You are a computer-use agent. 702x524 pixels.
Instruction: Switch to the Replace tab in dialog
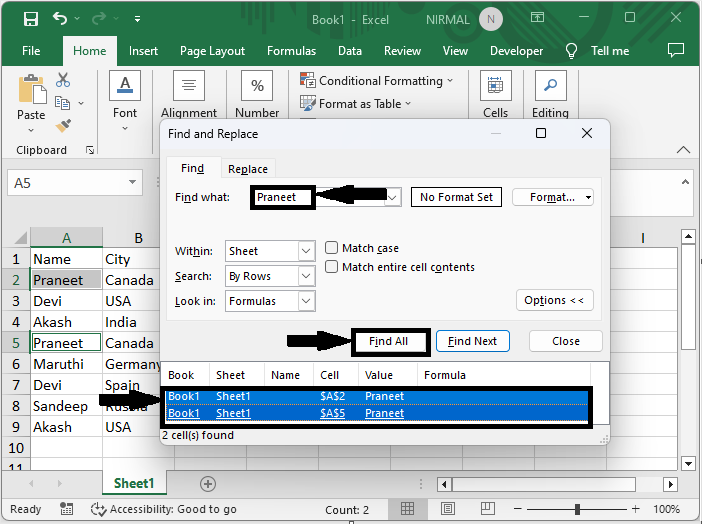tap(248, 169)
